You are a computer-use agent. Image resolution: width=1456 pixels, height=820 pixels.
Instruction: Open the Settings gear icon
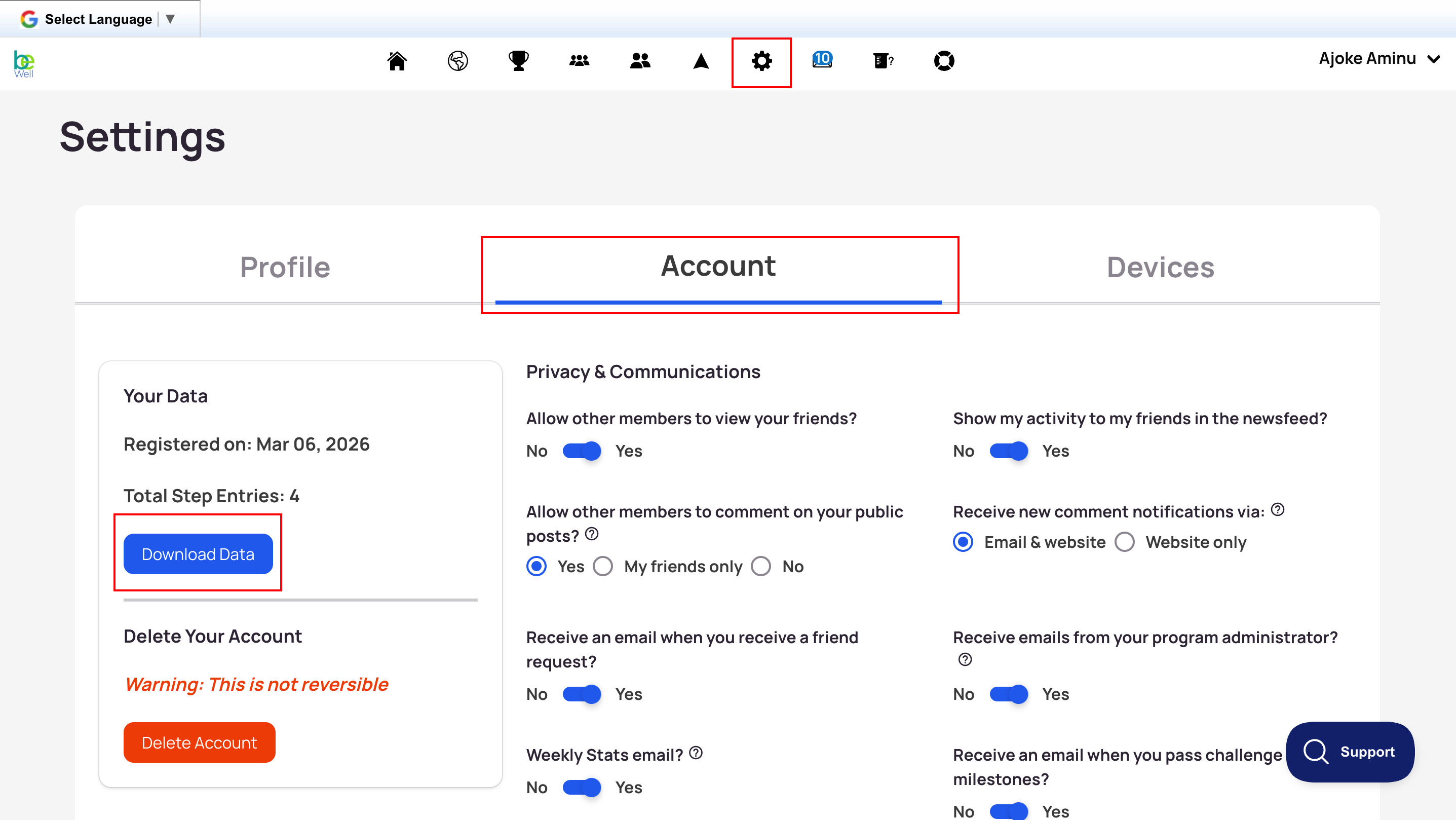762,60
